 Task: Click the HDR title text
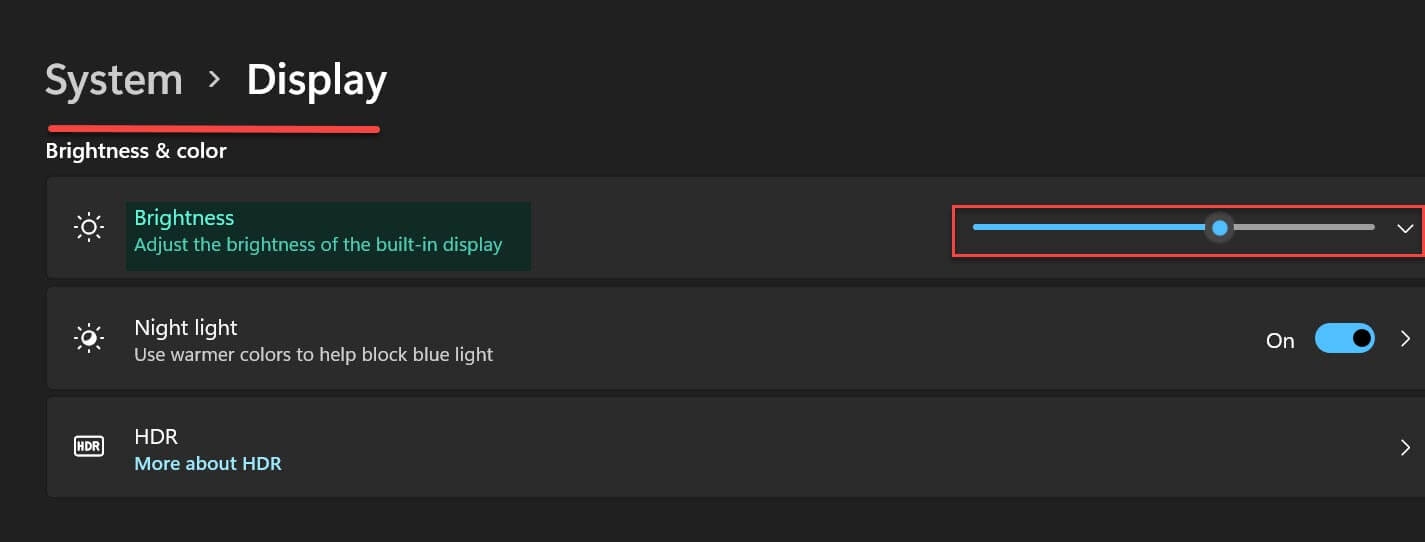click(156, 437)
